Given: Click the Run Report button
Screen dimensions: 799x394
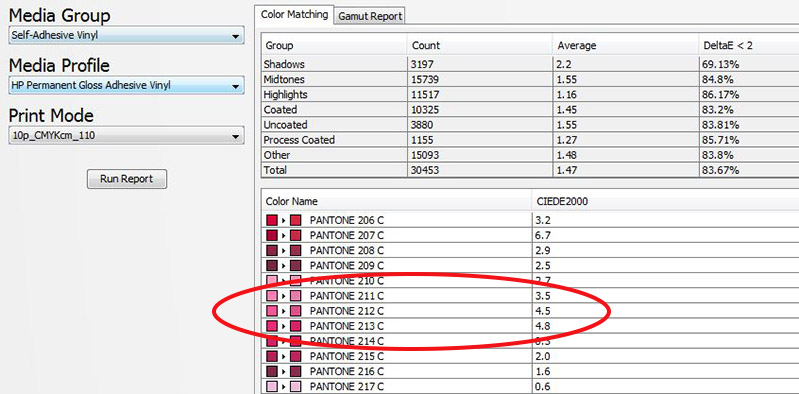Looking at the screenshot, I should click(126, 179).
